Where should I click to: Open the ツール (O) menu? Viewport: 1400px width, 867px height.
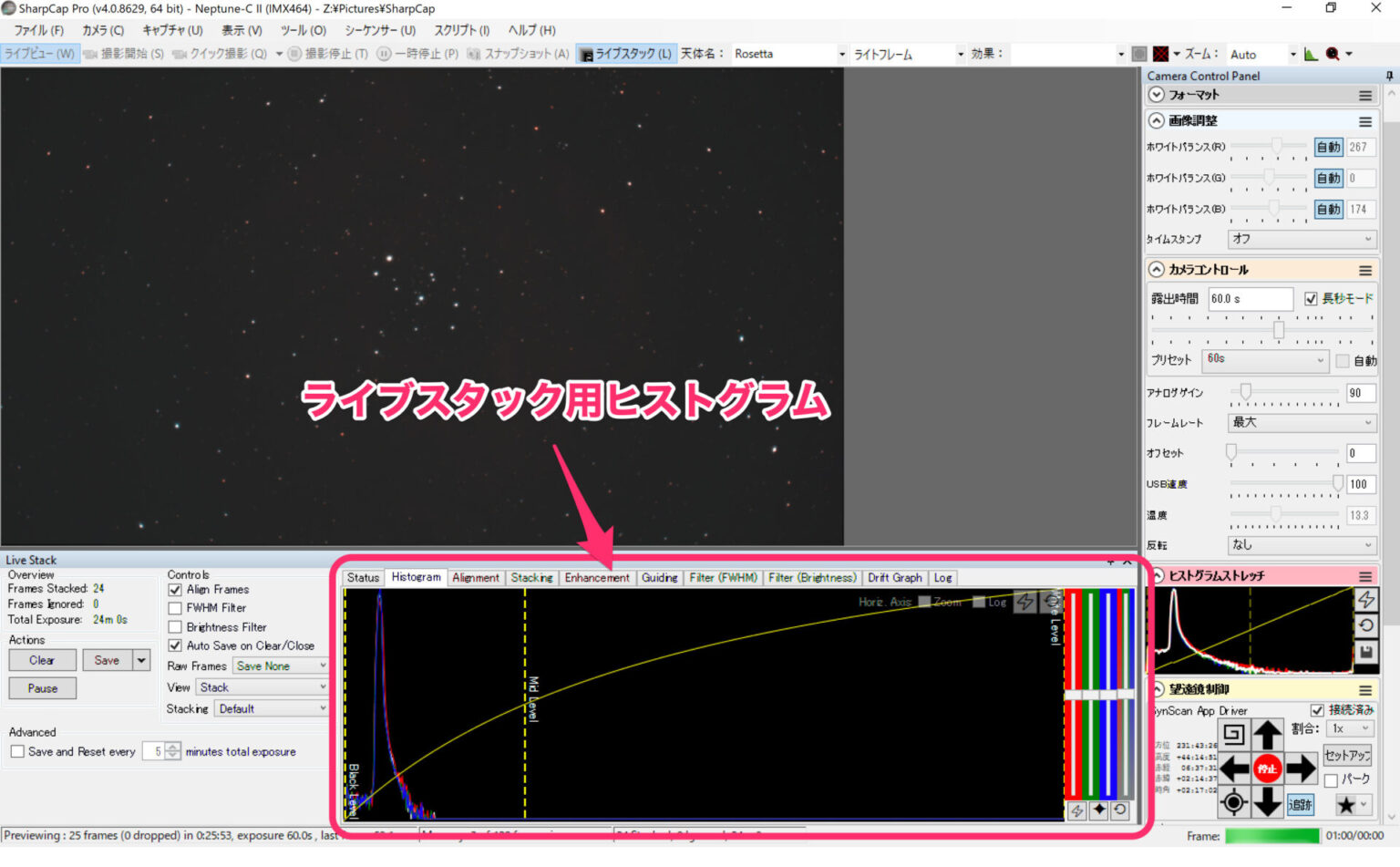tap(304, 30)
